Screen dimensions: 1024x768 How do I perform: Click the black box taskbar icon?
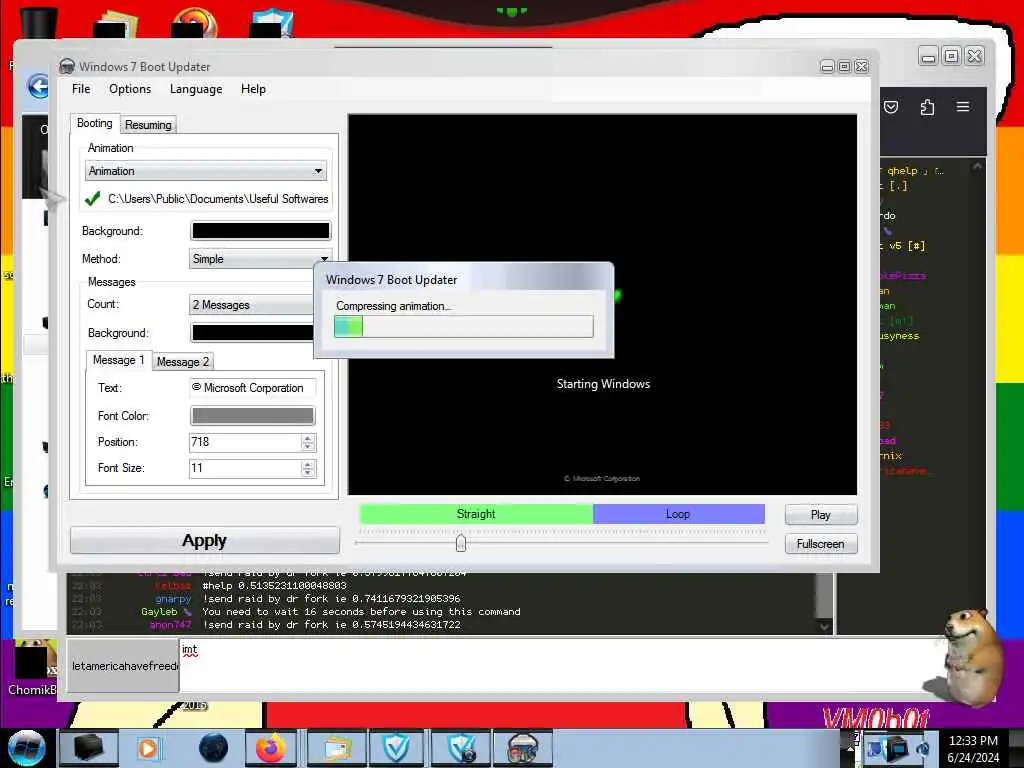coord(88,748)
